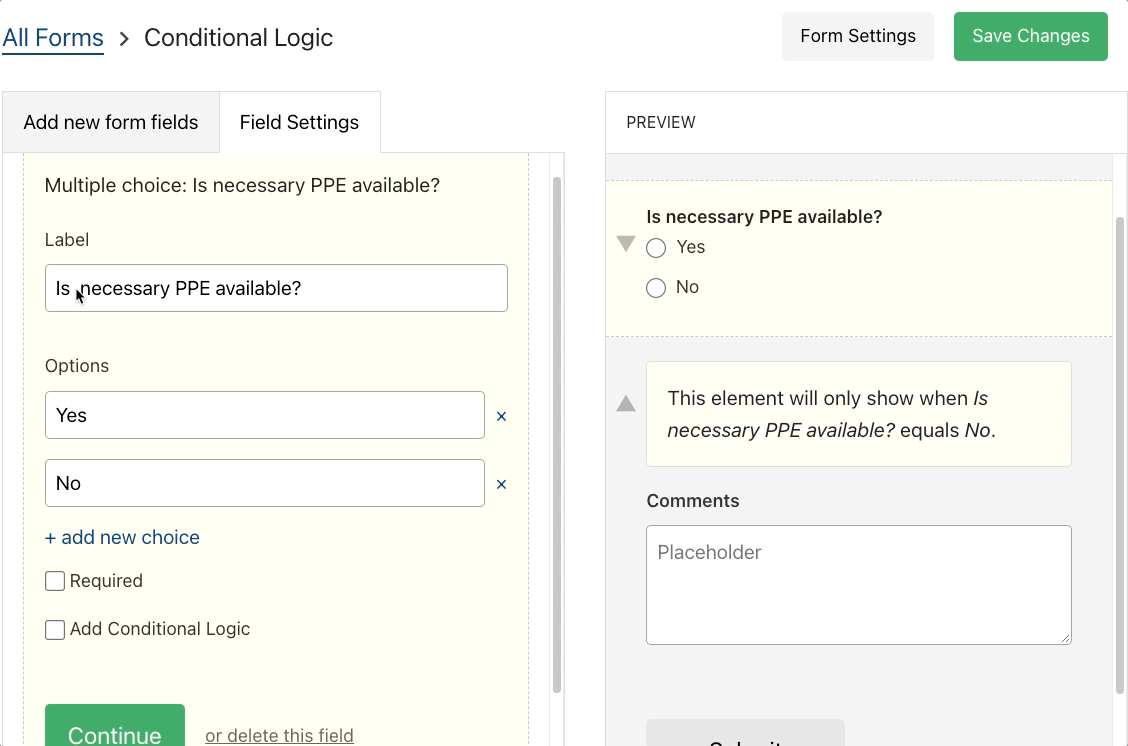This screenshot has height=746, width=1128.
Task: Click the "or delete this field" link
Action: 280,734
